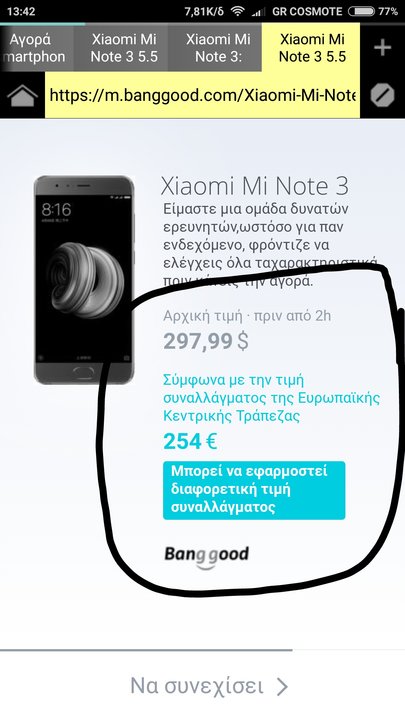
Task: Tap the cellular signal bars icon
Action: (259, 11)
